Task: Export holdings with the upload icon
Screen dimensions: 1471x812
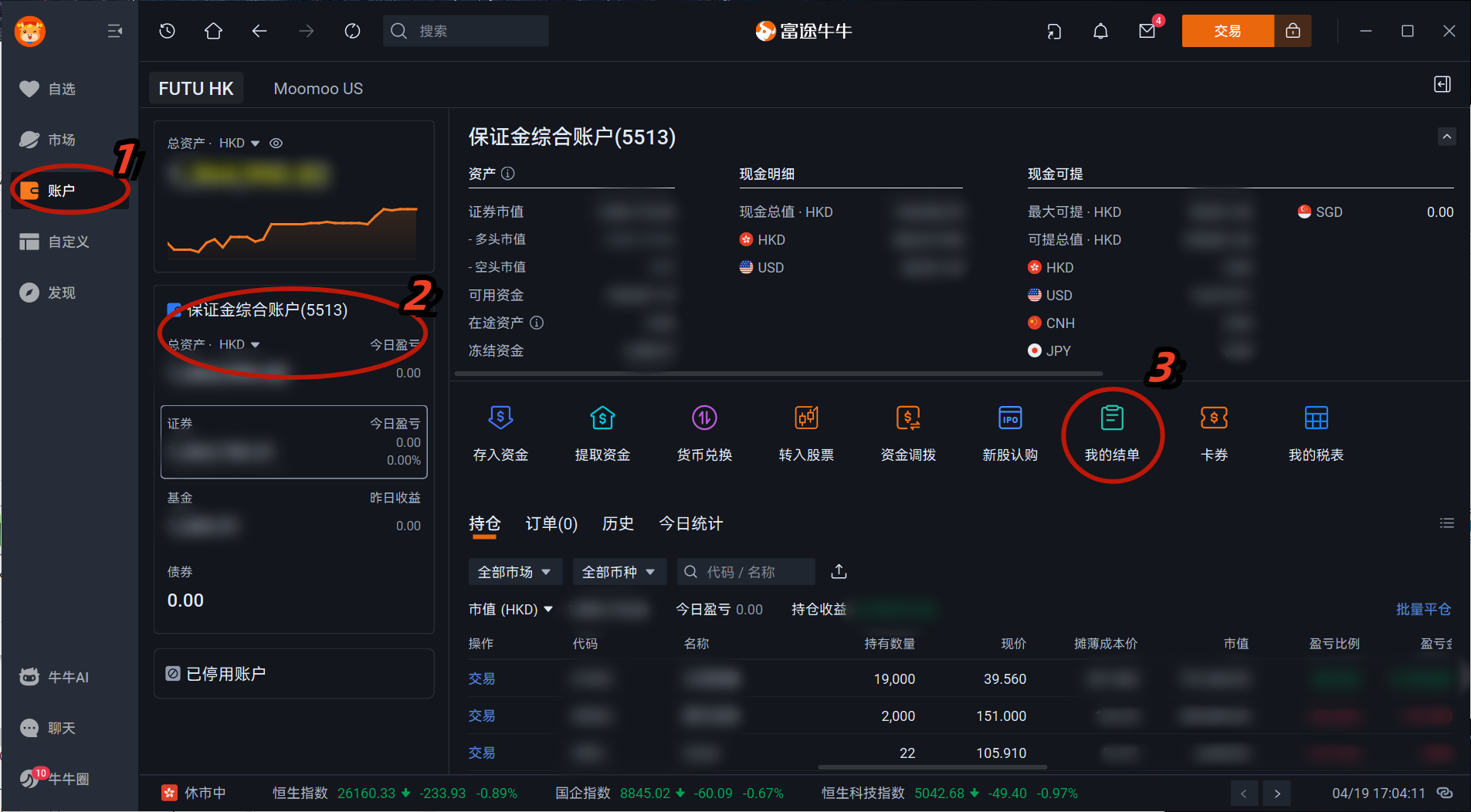Action: tap(839, 572)
